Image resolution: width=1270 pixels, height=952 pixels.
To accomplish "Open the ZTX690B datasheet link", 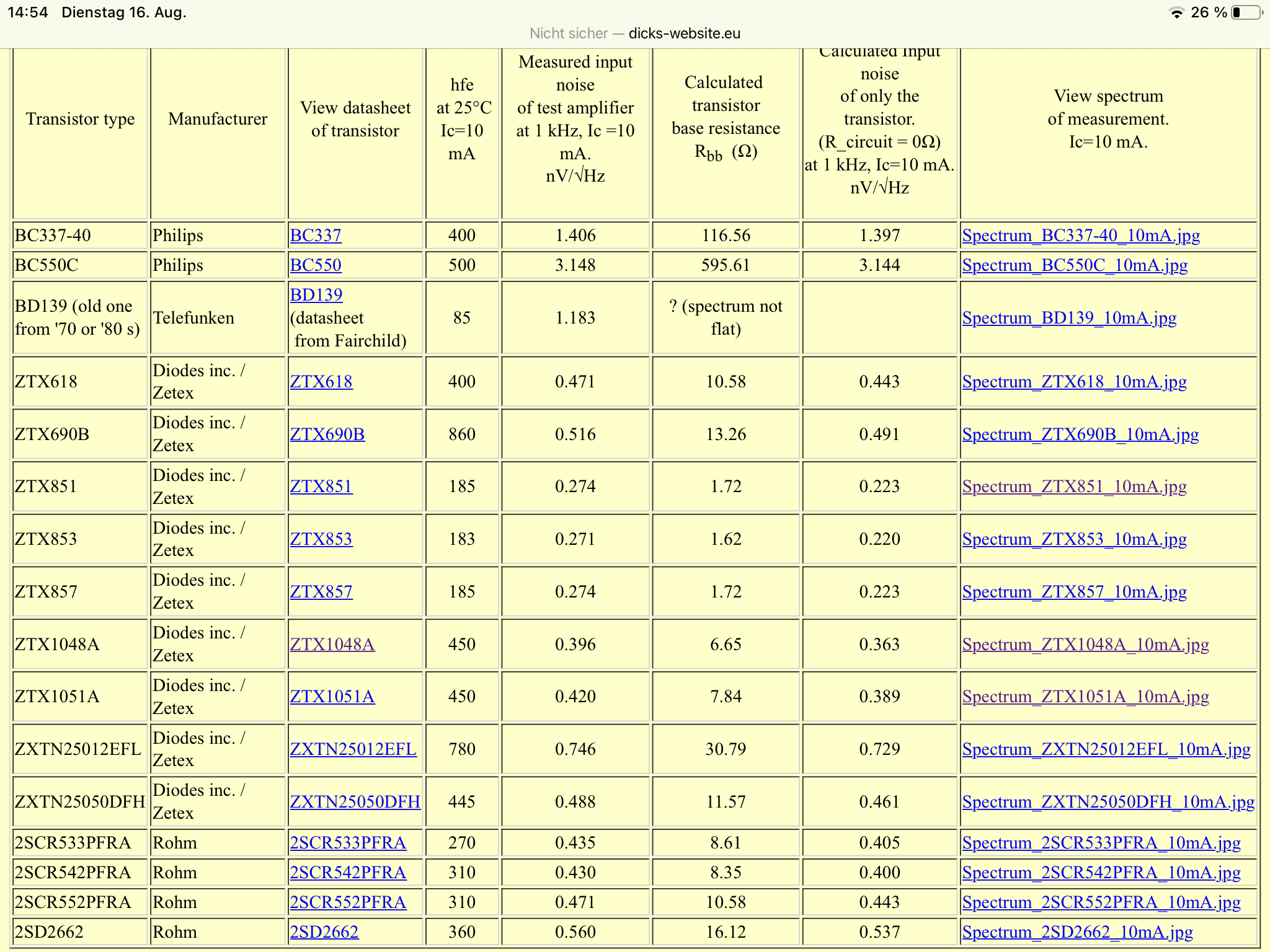I will 327,434.
